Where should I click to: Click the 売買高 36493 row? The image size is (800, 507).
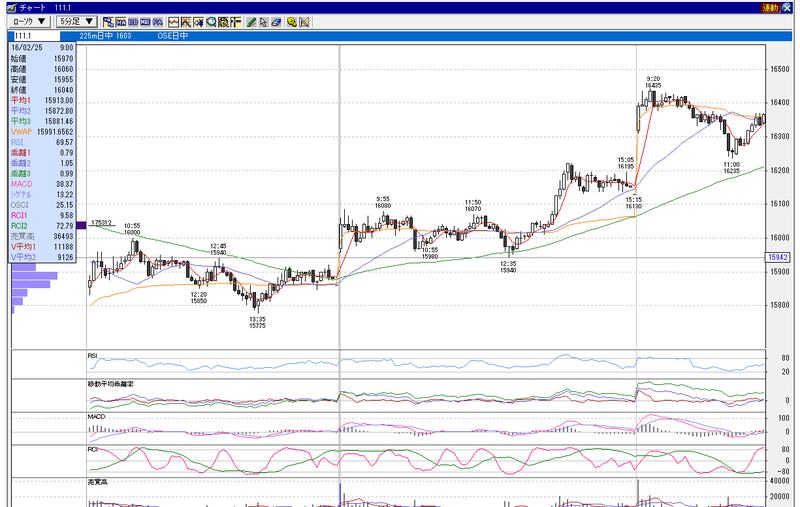click(x=42, y=237)
